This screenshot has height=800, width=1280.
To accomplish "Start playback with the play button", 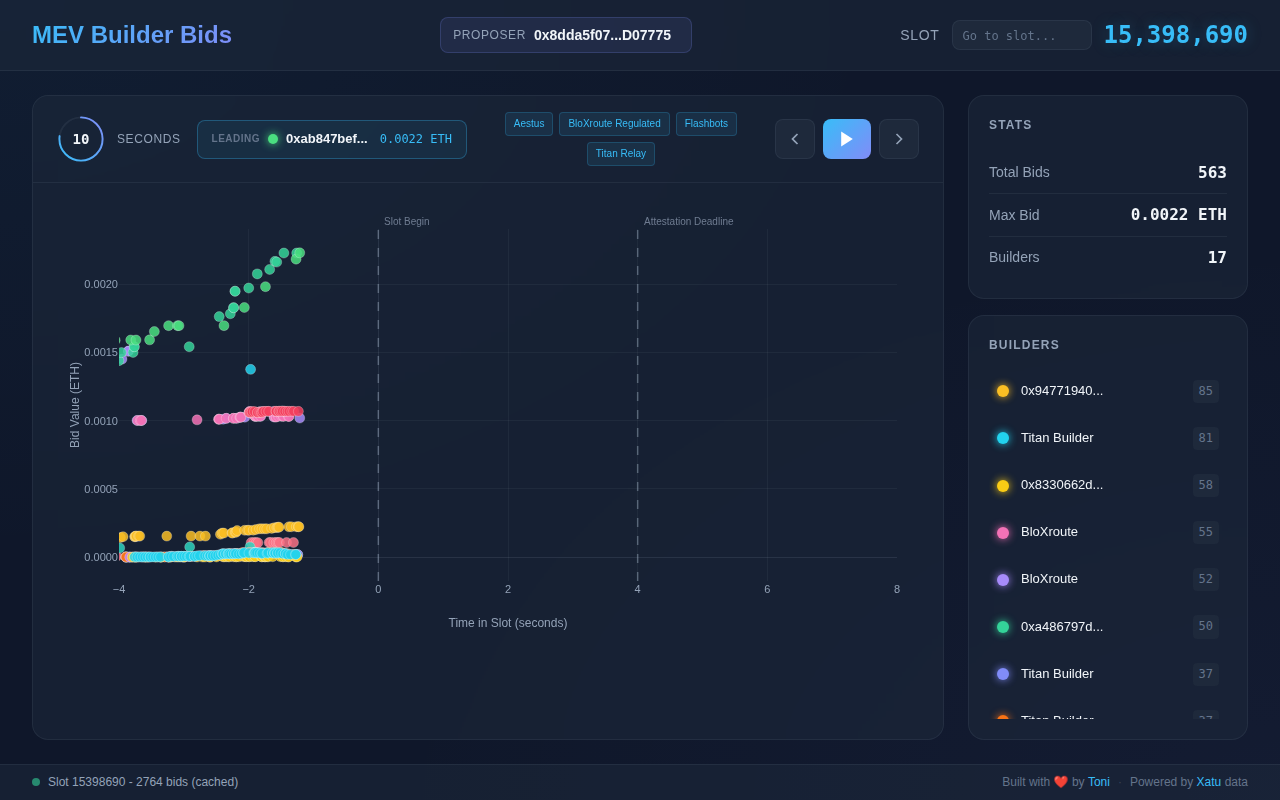I will (847, 139).
